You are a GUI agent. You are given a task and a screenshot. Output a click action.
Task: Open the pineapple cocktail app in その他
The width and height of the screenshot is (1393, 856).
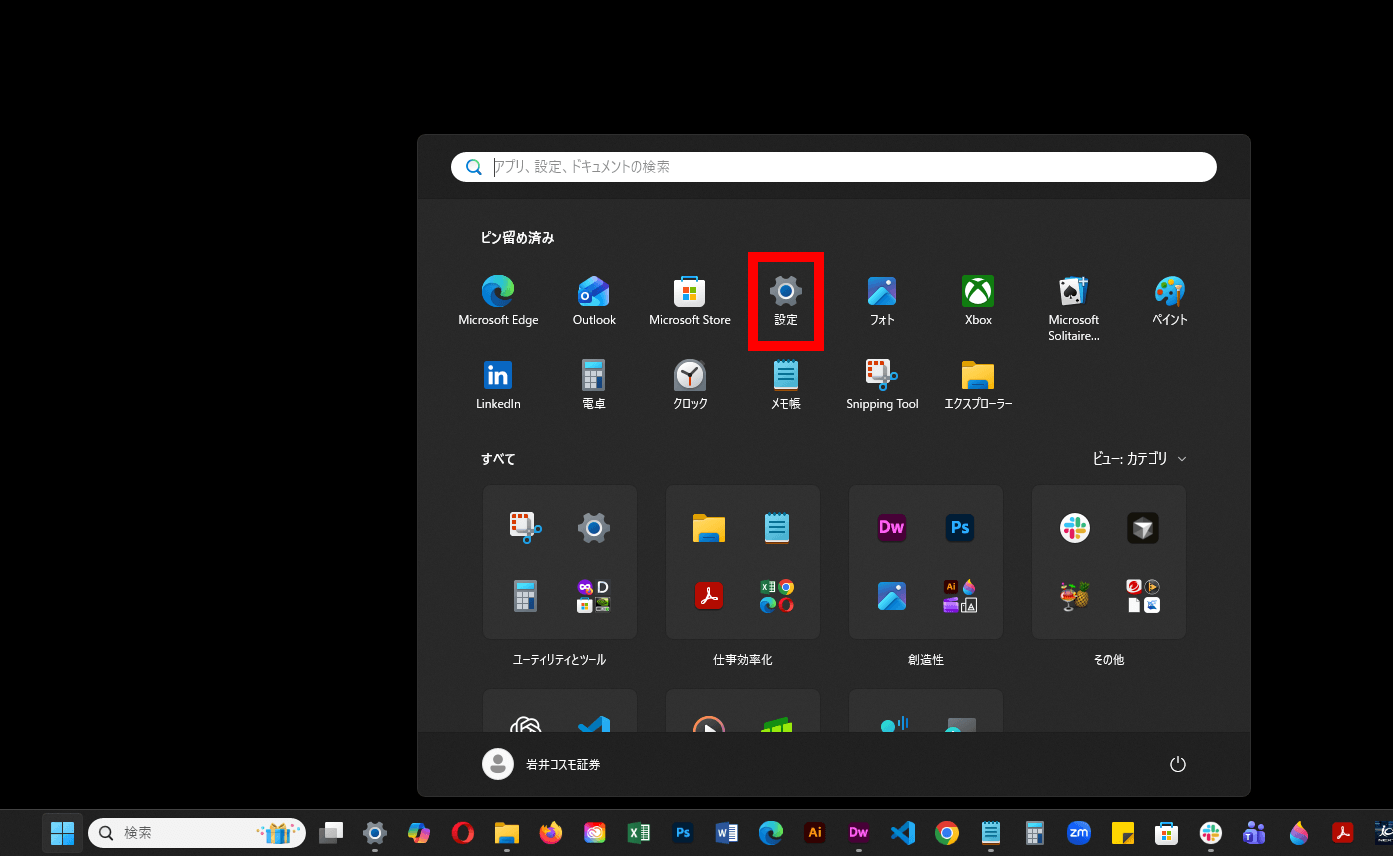[1075, 596]
